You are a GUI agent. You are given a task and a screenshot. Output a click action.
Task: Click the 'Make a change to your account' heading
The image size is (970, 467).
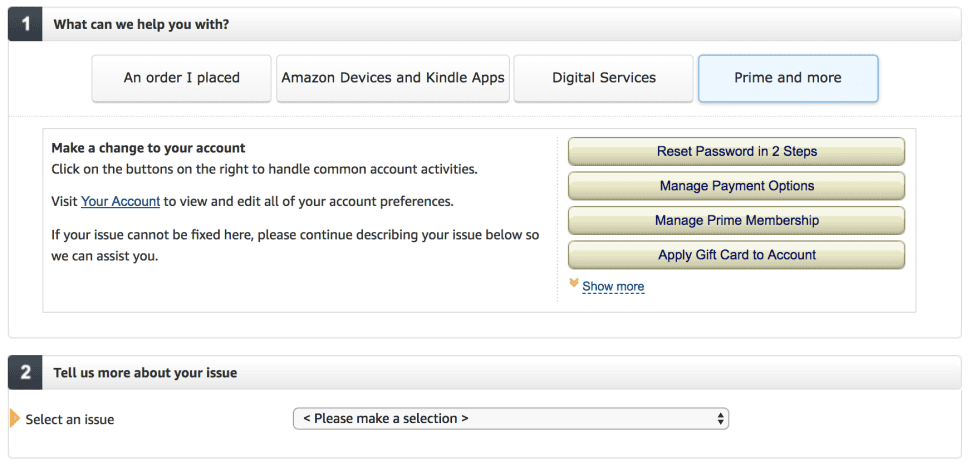pos(148,148)
